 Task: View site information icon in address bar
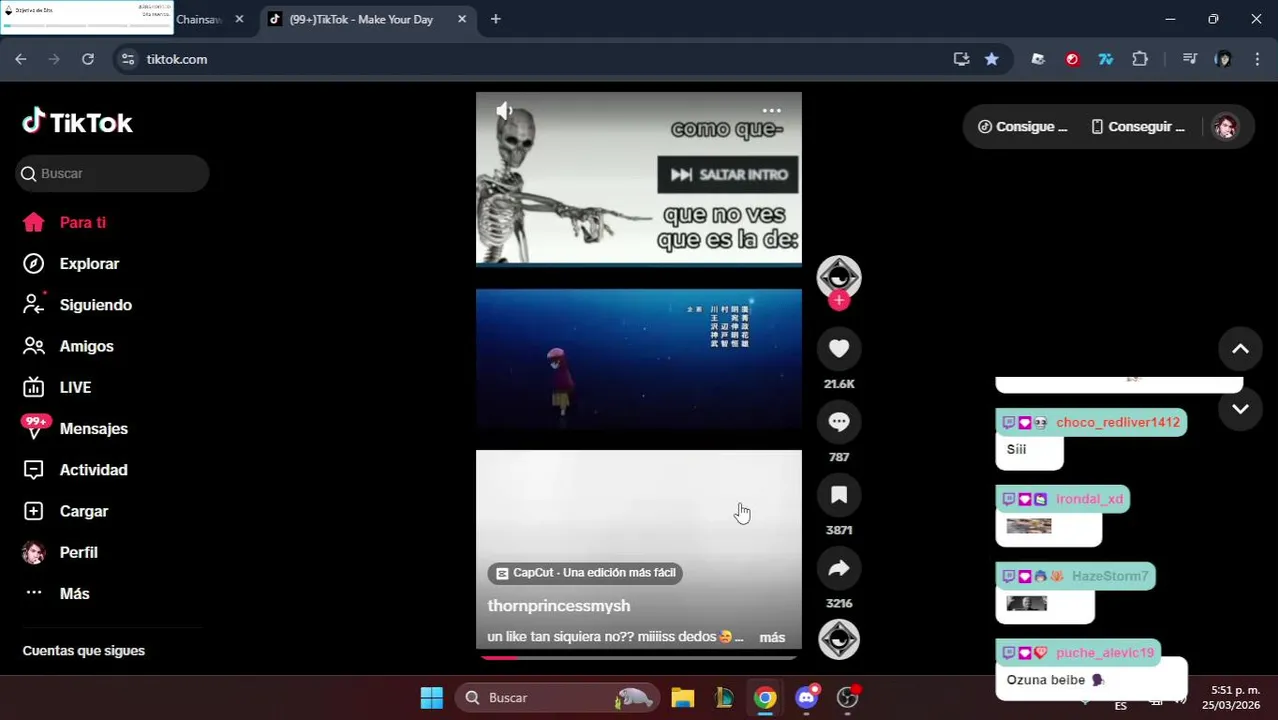click(128, 59)
